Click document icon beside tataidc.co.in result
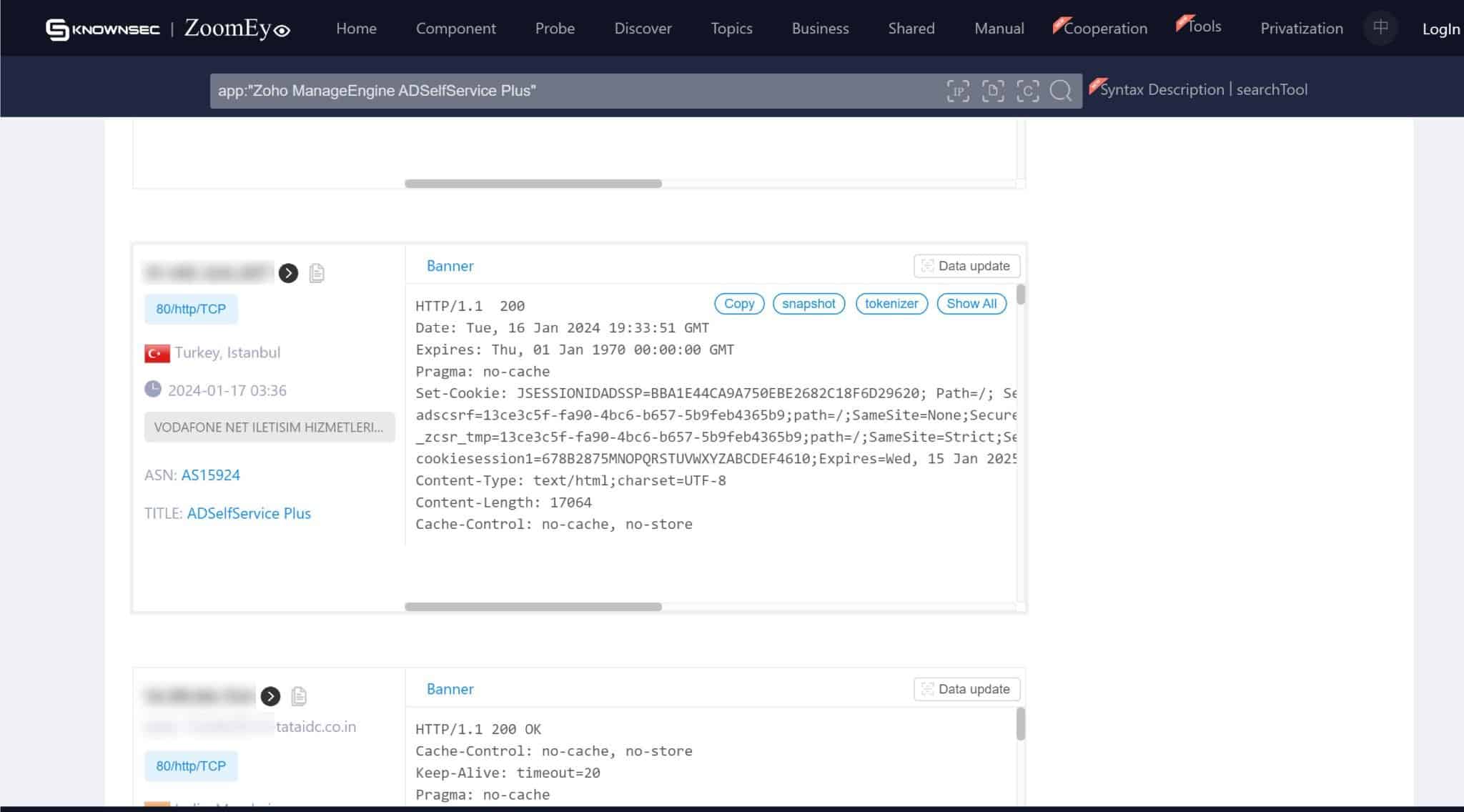Screen dimensions: 1464x812 [x=299, y=696]
